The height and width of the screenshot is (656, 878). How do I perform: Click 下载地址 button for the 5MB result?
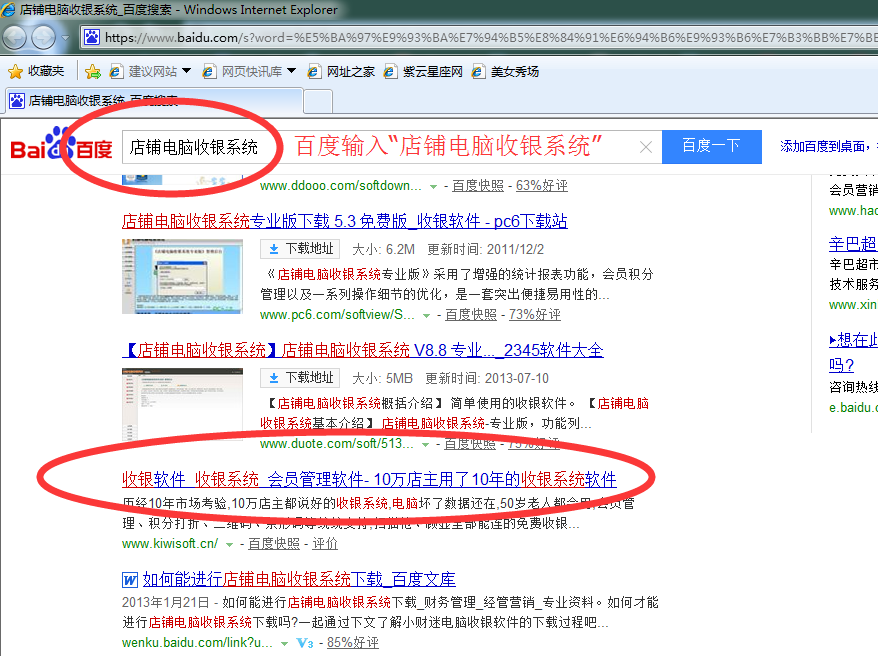pos(301,378)
